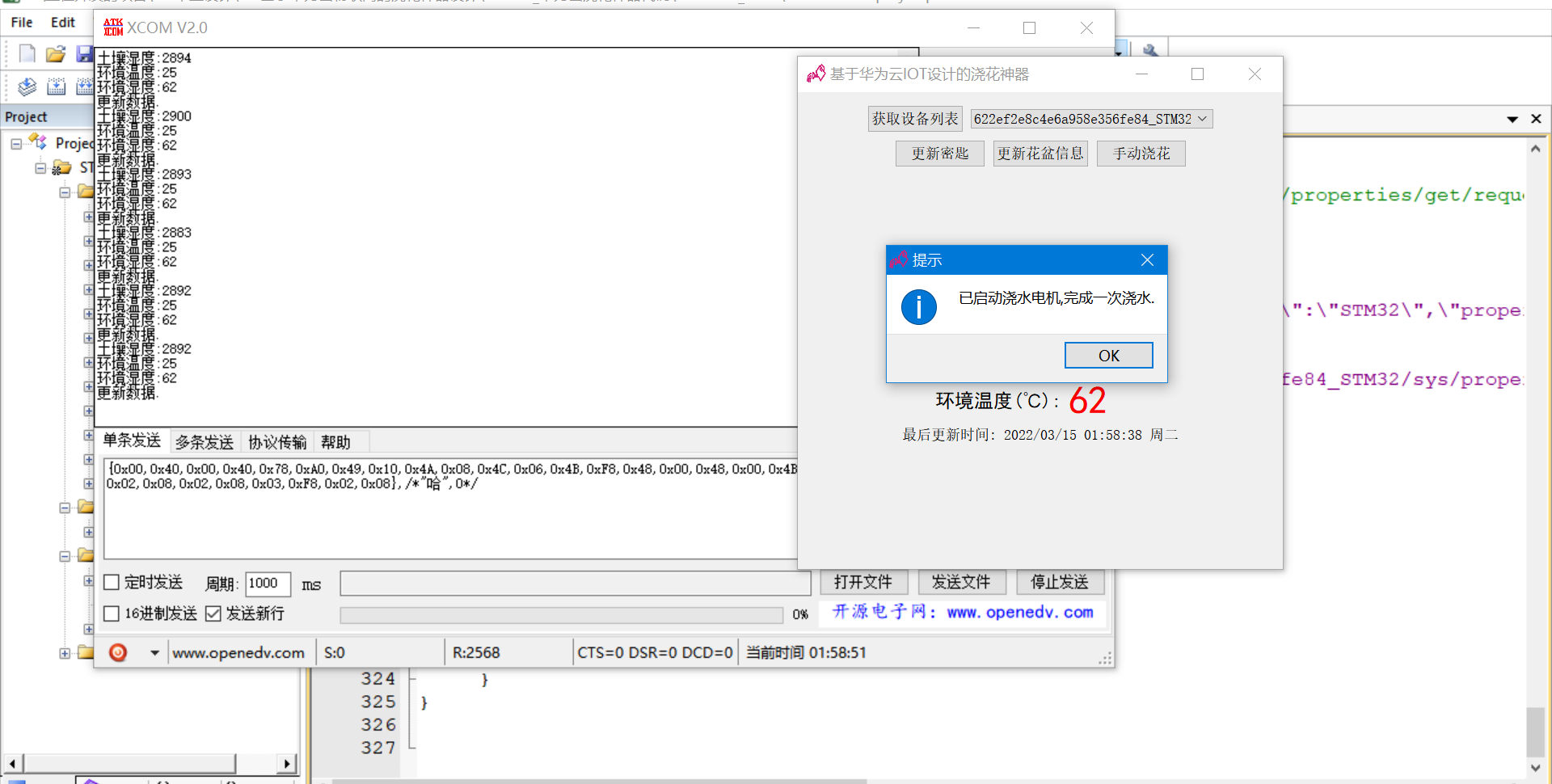Click the down arrow of the code editor scrollbar

click(1537, 768)
